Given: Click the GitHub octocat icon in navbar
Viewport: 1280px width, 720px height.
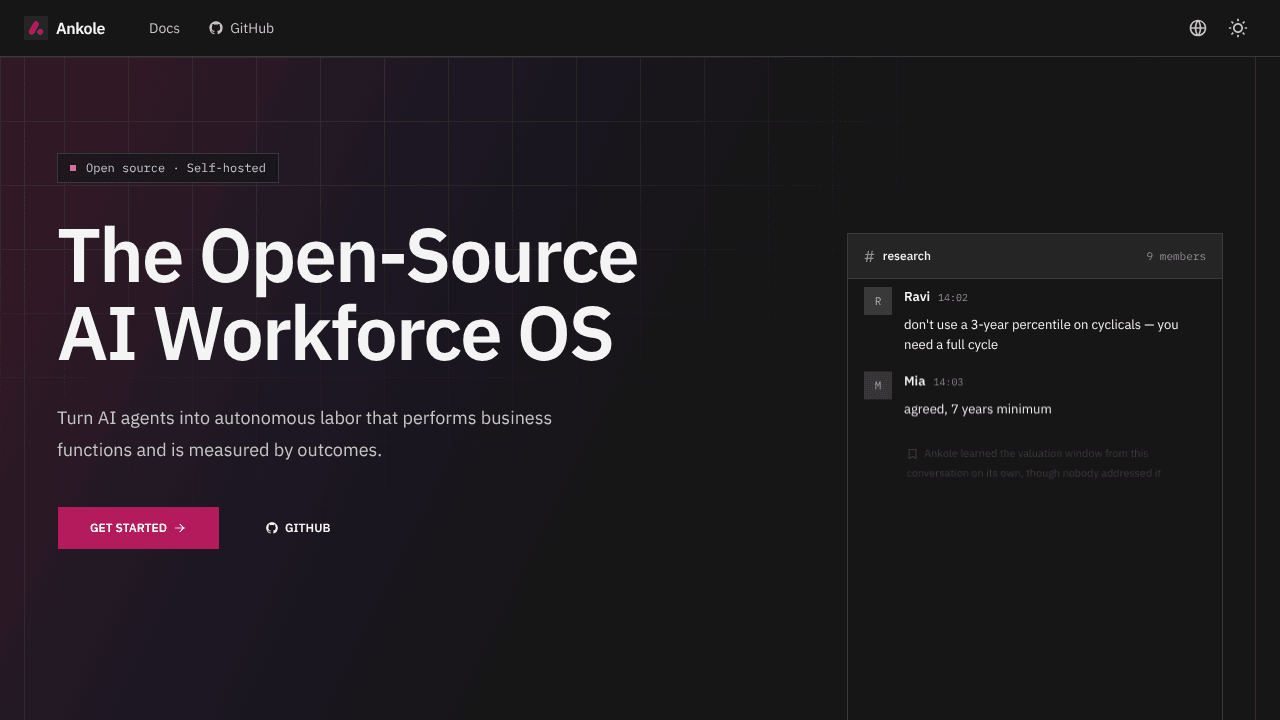Looking at the screenshot, I should [x=216, y=28].
